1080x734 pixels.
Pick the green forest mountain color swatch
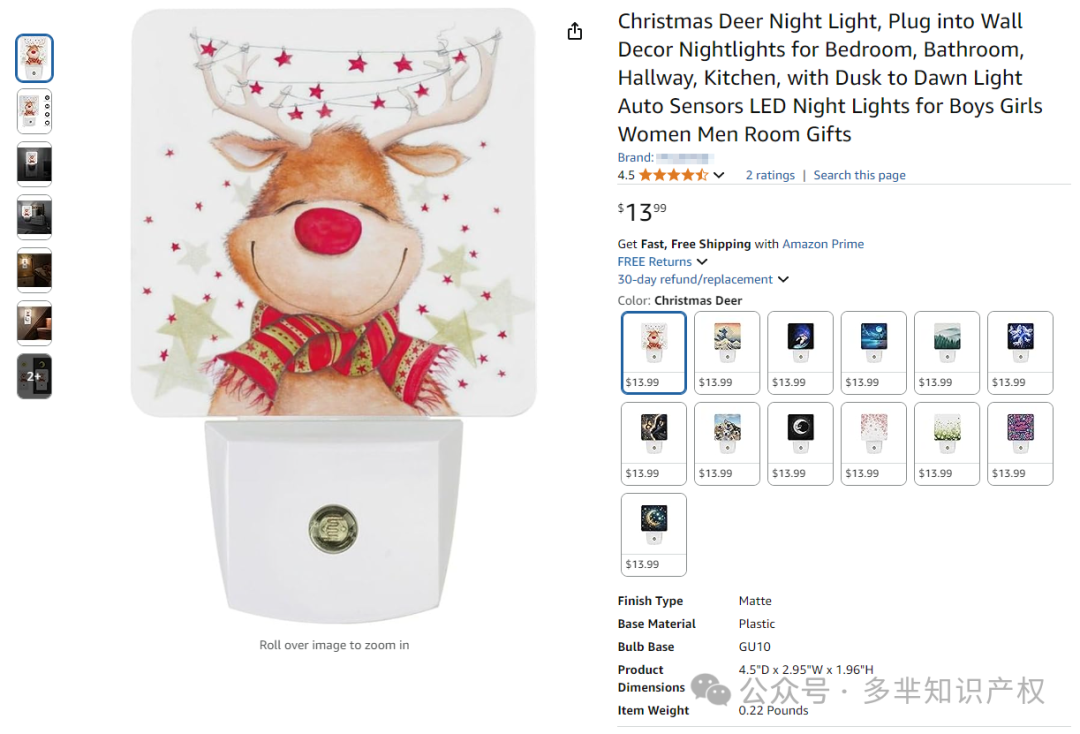(946, 352)
